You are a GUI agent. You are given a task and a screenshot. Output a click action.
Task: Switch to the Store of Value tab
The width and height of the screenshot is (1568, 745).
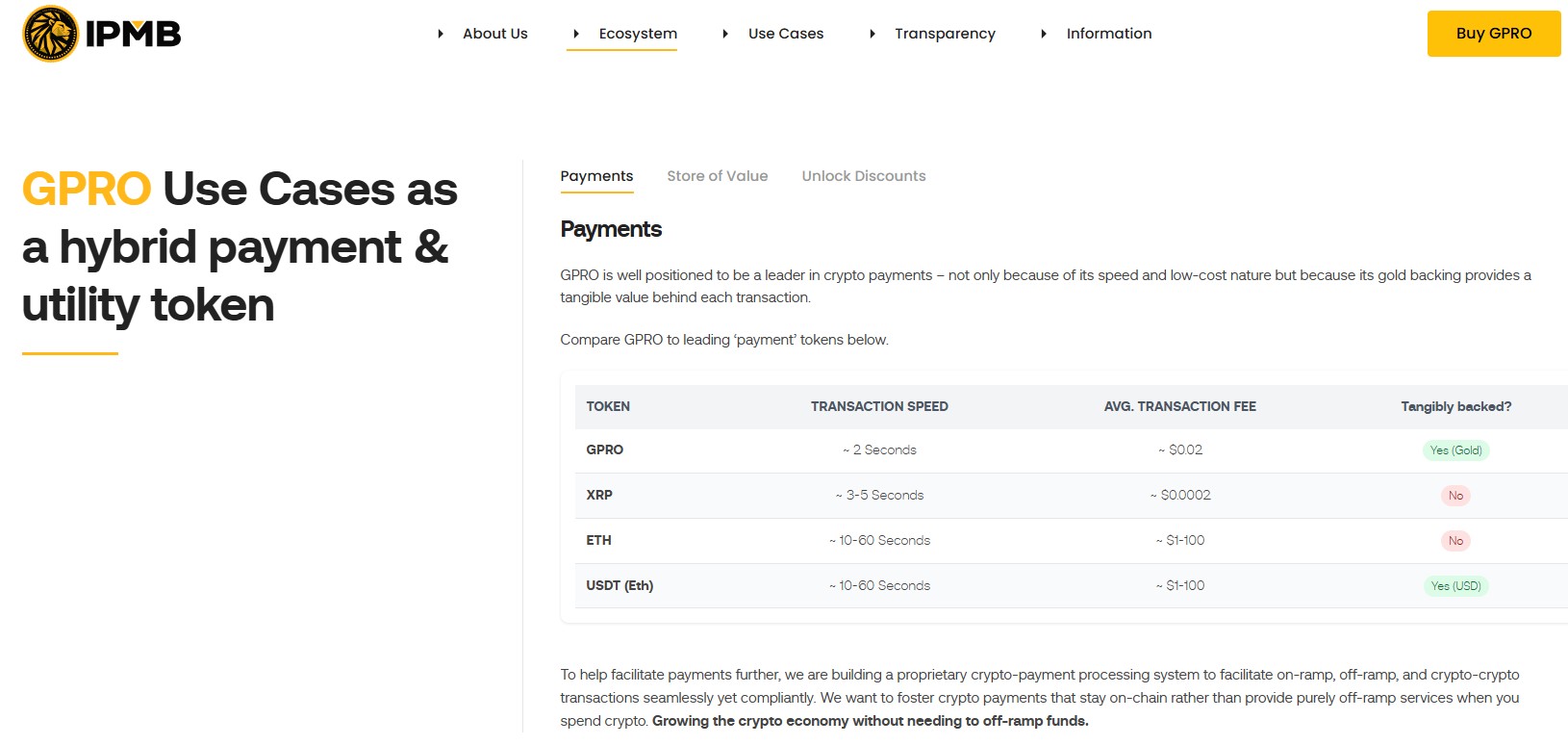coord(718,176)
